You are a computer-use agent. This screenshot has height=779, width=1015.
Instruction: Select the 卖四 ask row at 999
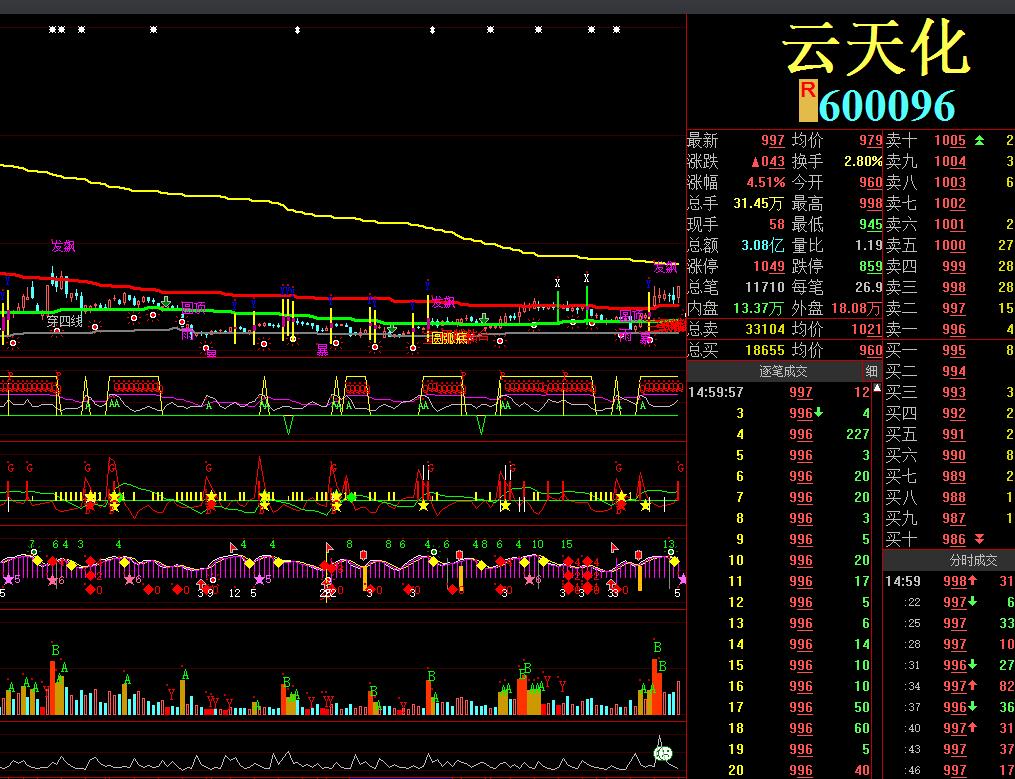coord(950,266)
